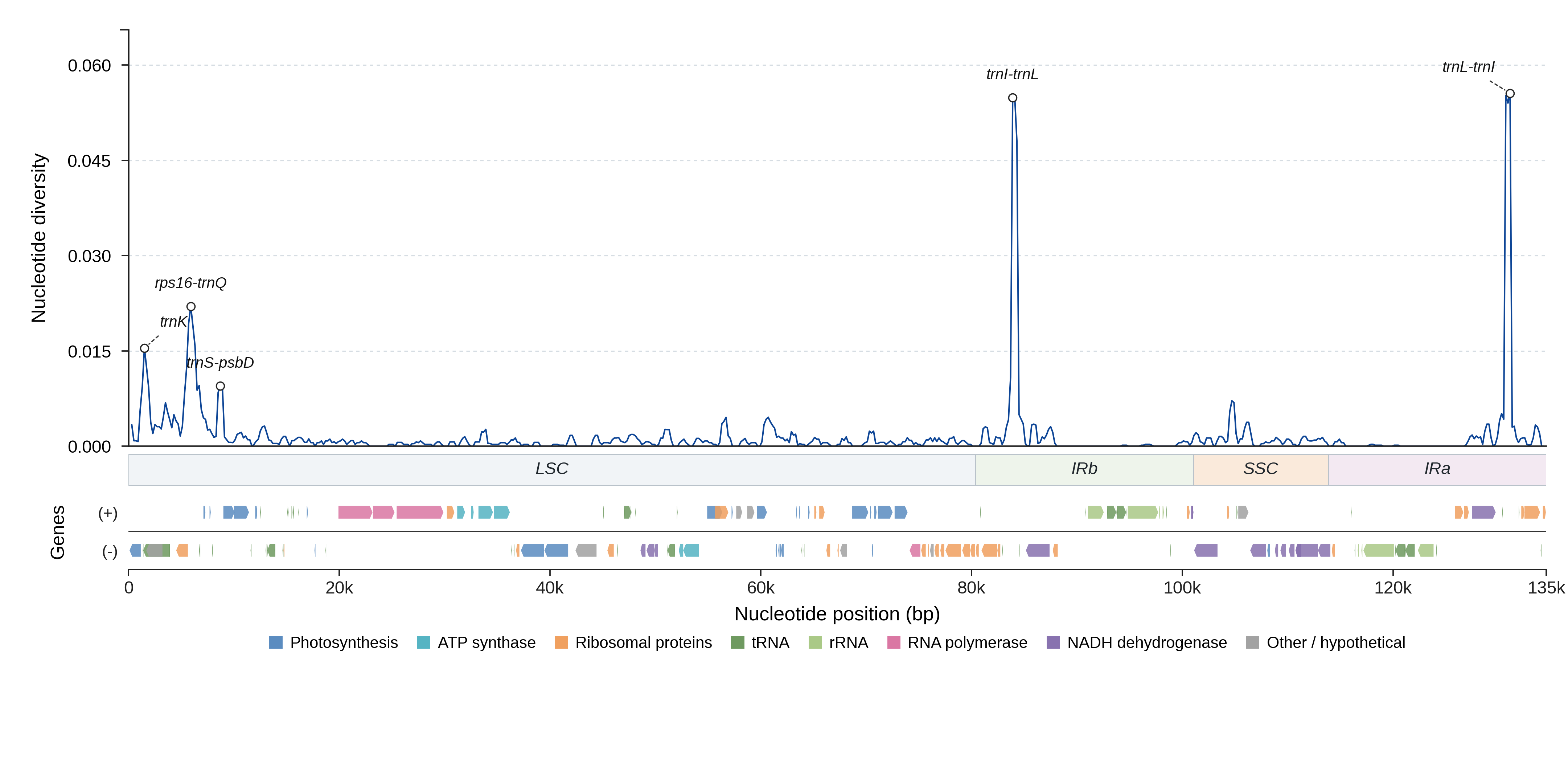Select the IRa region bar
Viewport: 1568px width, 763px height.
[x=1437, y=469]
